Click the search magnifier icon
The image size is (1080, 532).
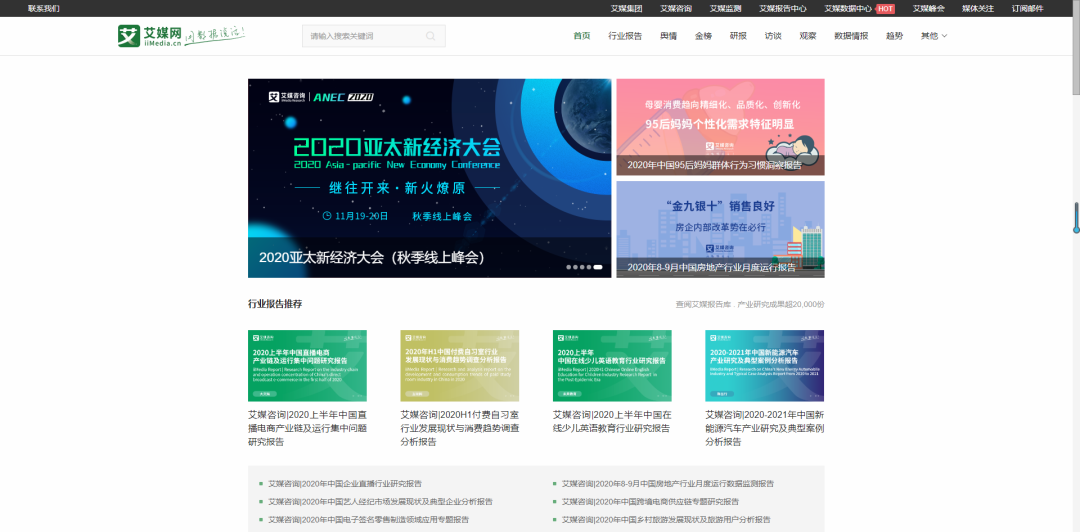(x=430, y=36)
